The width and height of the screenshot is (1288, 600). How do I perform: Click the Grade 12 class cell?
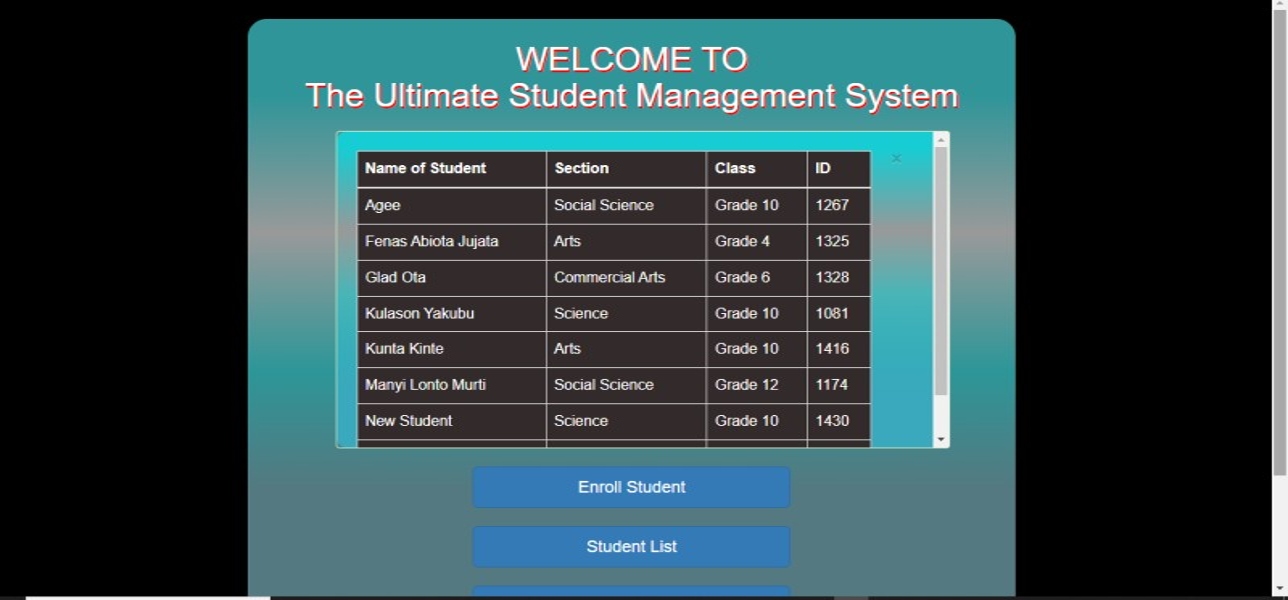746,384
